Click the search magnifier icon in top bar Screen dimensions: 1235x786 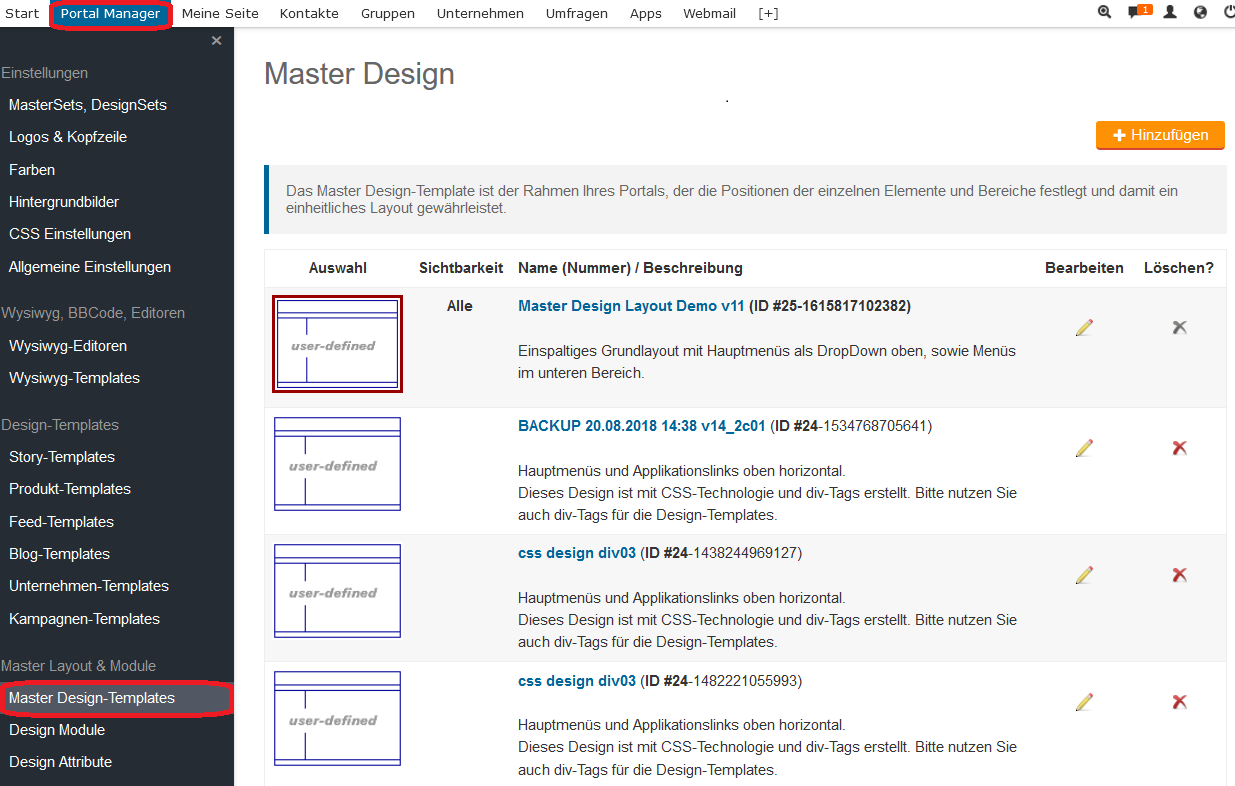[x=1104, y=13]
